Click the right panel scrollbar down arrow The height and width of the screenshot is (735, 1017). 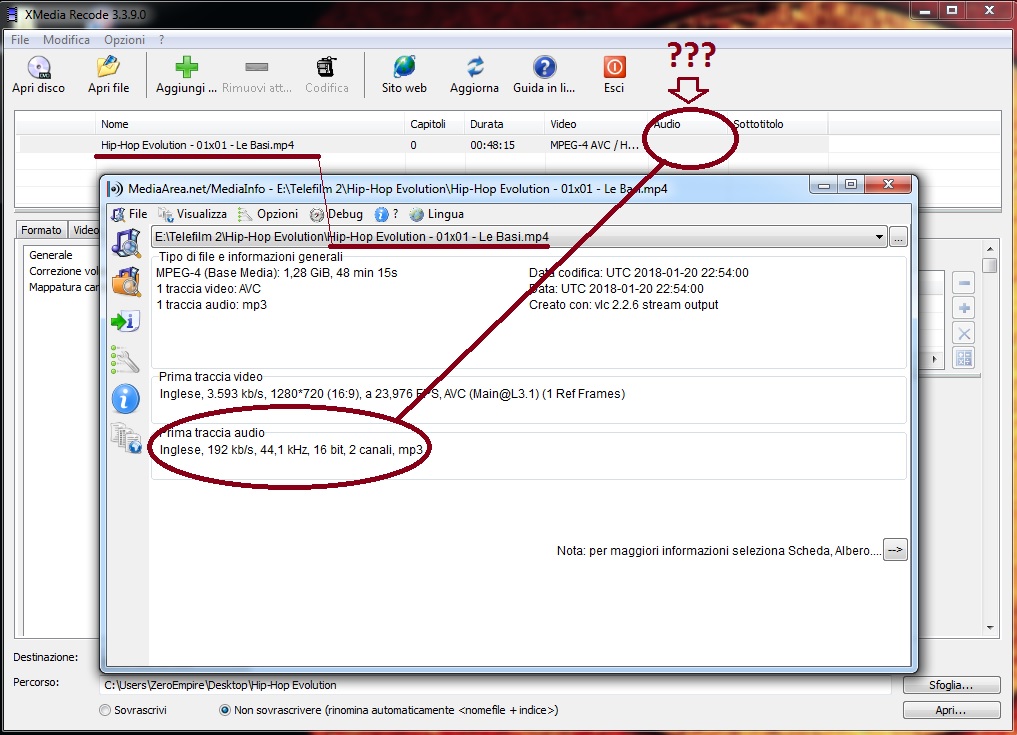point(990,627)
